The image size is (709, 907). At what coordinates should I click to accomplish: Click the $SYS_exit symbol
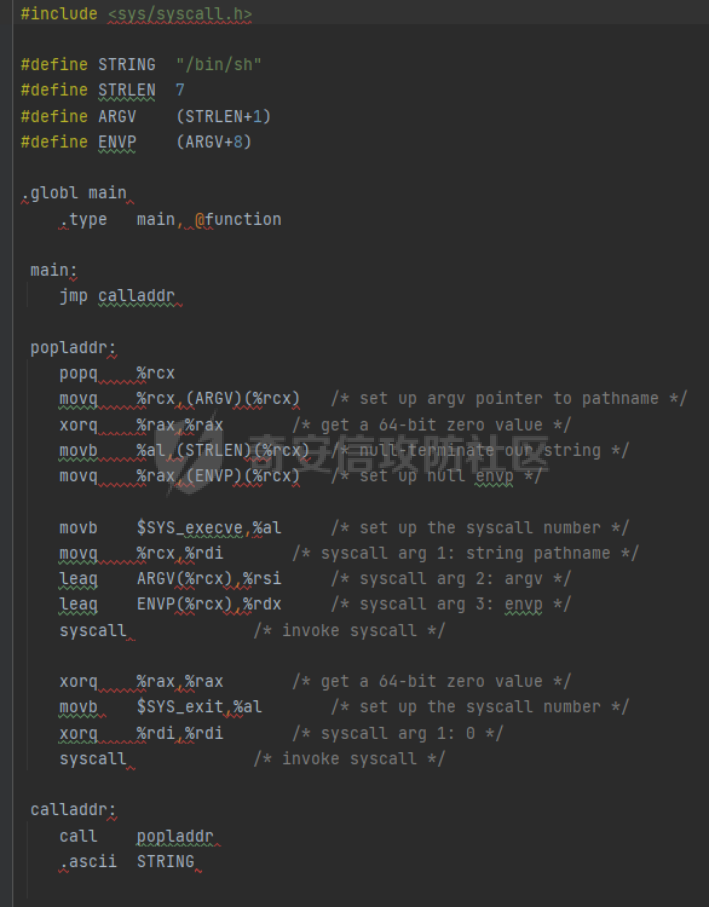[180, 707]
